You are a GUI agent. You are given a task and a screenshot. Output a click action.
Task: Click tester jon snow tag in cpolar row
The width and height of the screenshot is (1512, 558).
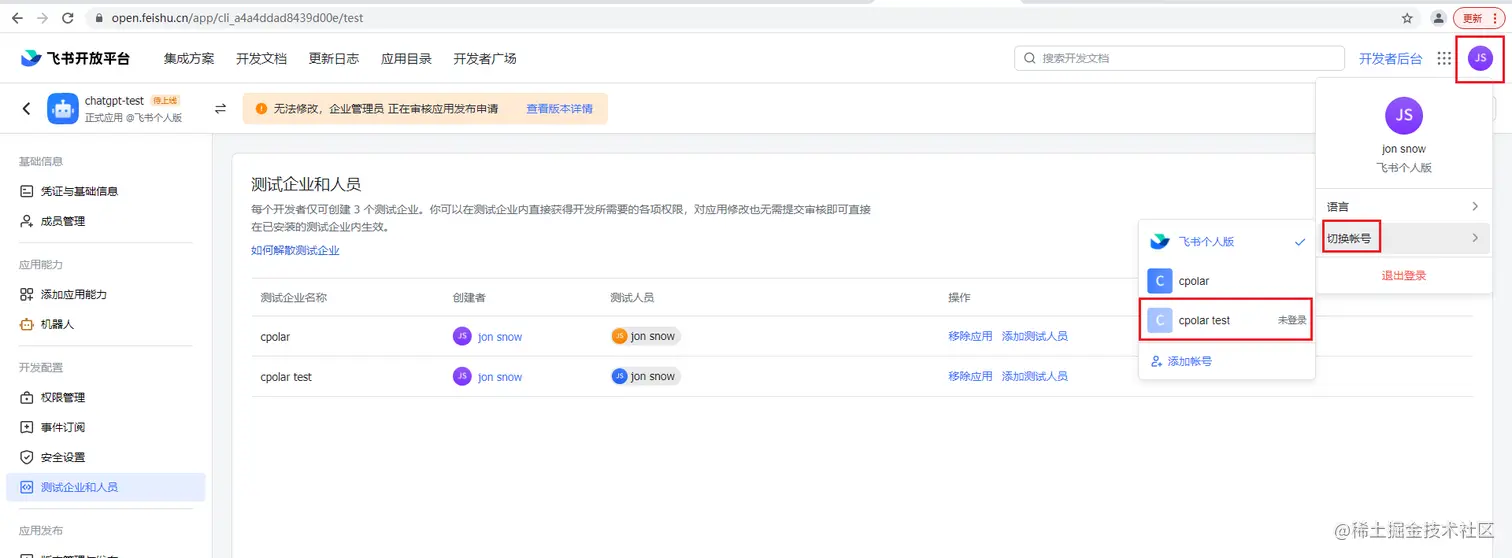(645, 336)
